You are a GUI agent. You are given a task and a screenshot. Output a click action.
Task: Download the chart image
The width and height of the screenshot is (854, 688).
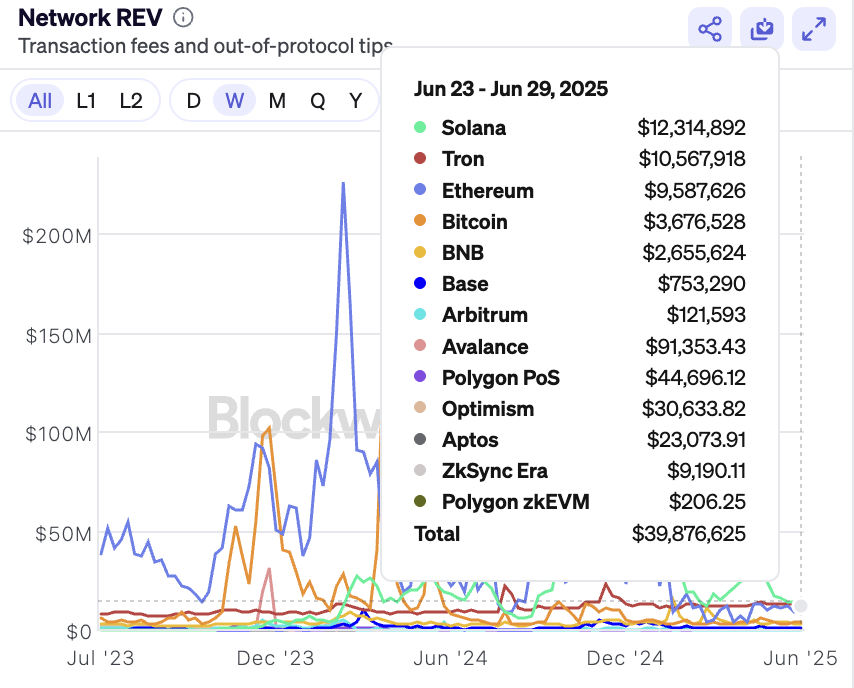click(x=762, y=28)
